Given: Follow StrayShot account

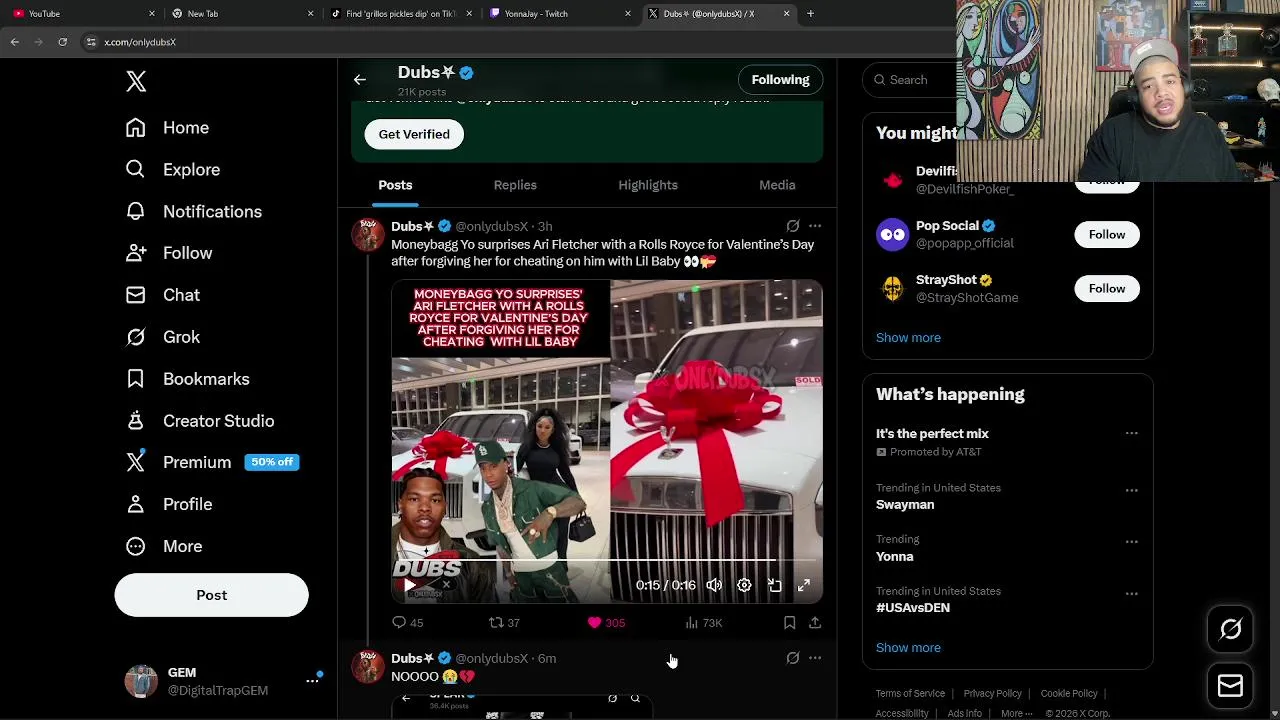Looking at the screenshot, I should pos(1106,289).
